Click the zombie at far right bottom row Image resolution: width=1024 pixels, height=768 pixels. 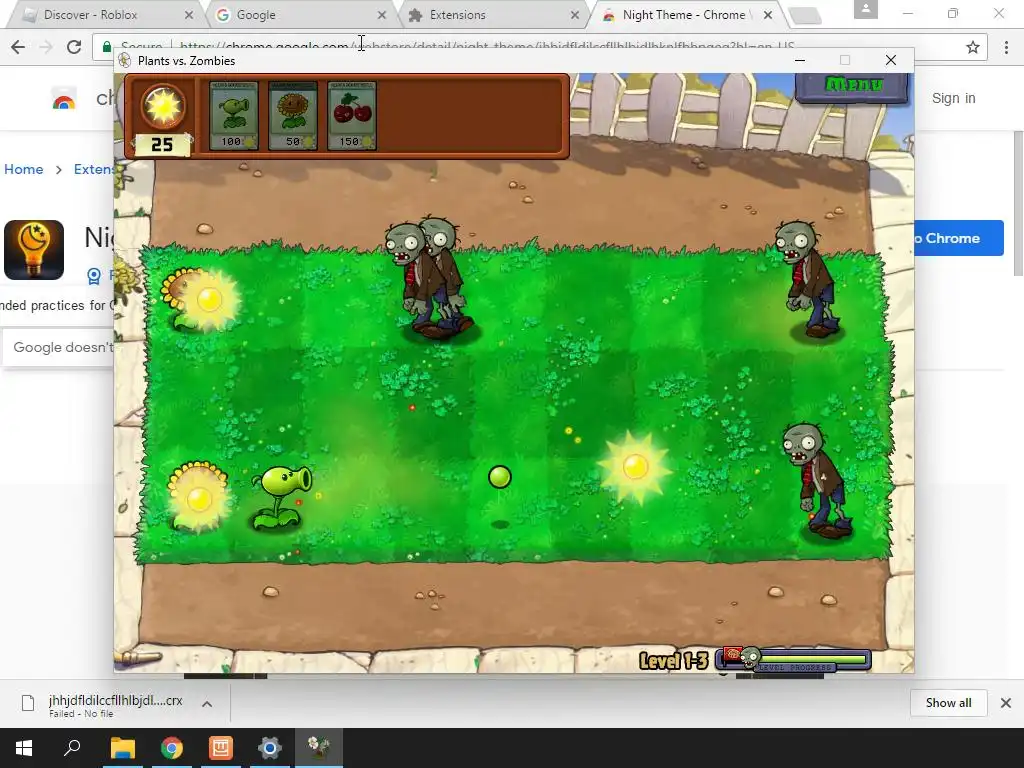coord(816,480)
